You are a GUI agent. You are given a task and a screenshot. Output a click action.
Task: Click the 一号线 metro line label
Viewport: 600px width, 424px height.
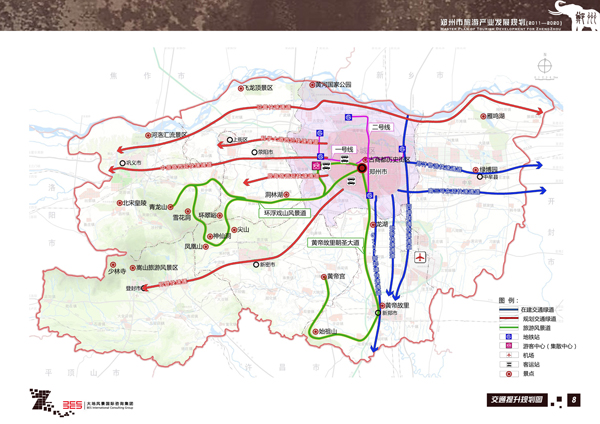click(343, 149)
